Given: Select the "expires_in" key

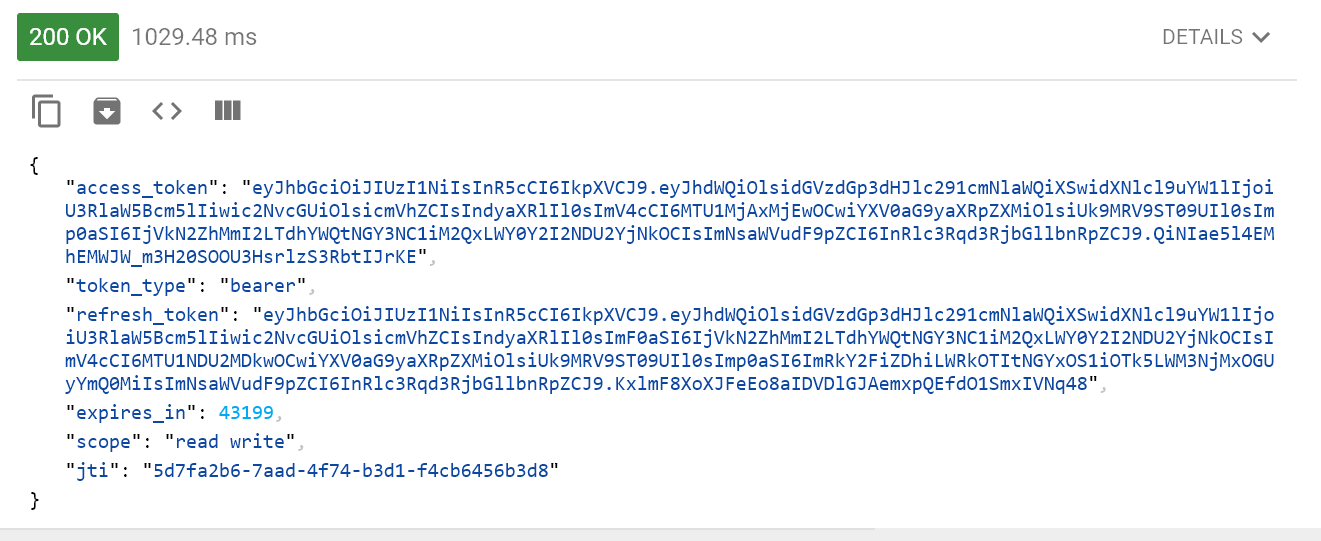Looking at the screenshot, I should [x=130, y=412].
